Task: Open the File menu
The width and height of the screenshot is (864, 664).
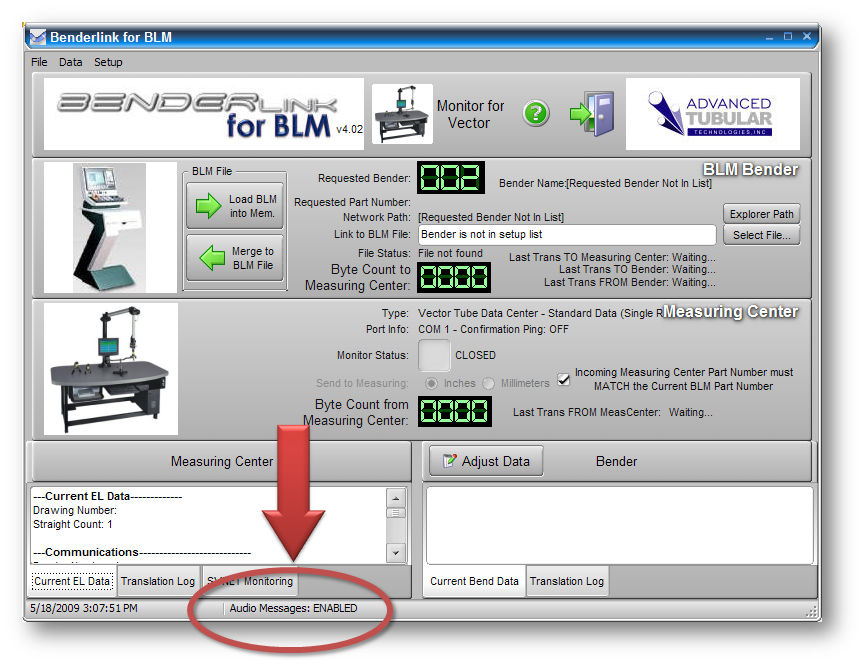Action: (39, 62)
